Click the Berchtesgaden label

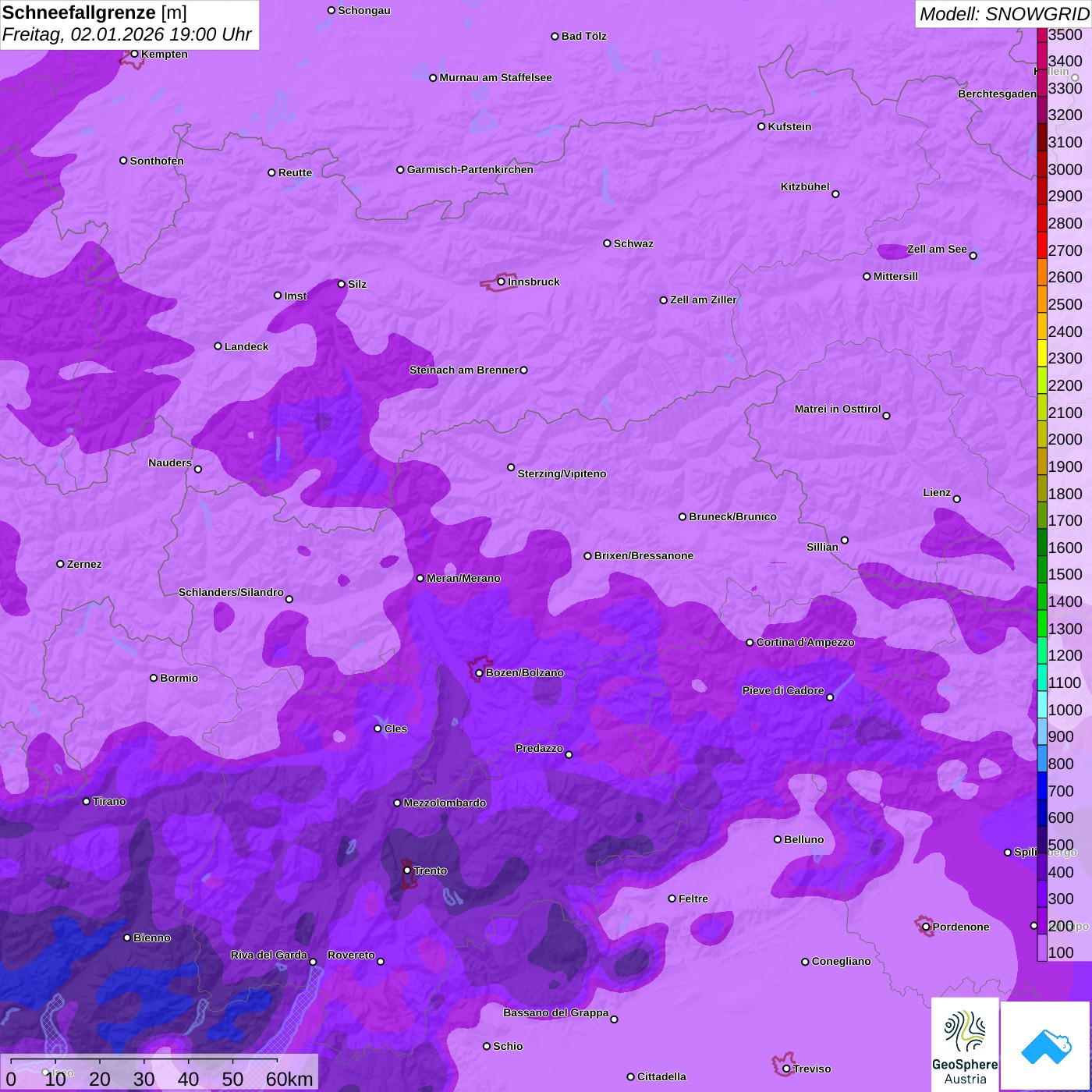(997, 94)
